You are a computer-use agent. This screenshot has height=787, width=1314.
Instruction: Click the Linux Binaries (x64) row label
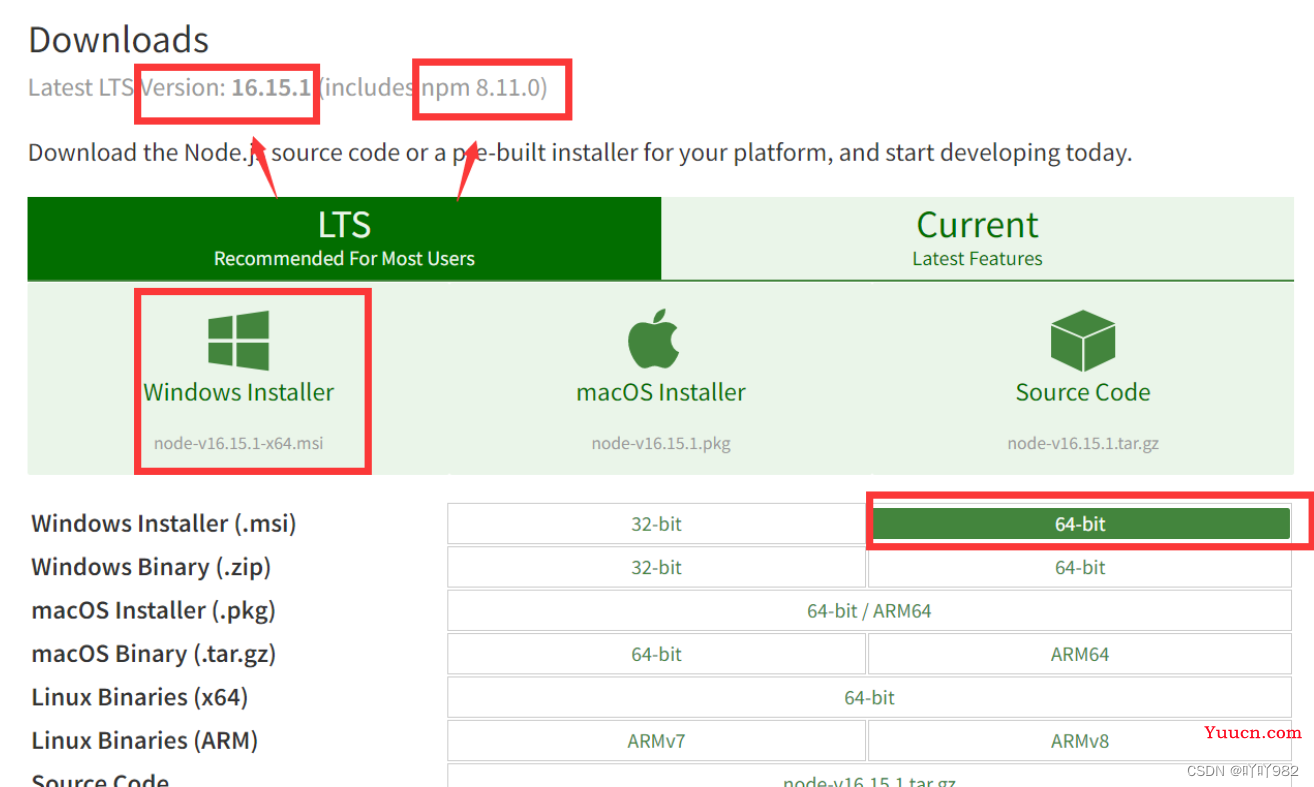click(x=139, y=697)
